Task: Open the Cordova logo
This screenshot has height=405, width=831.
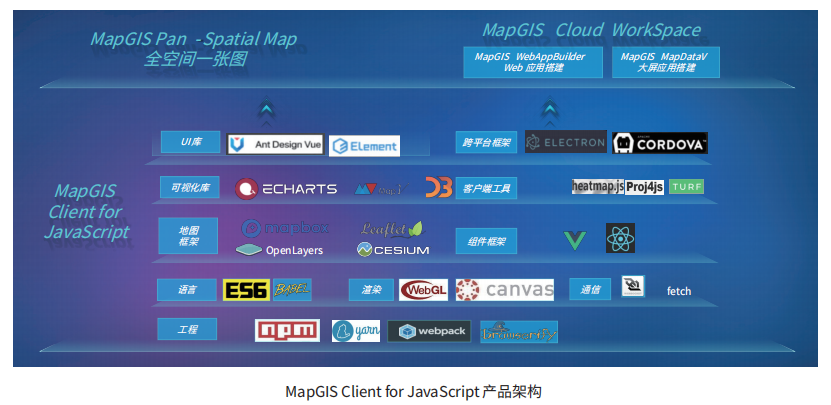Action: [x=660, y=144]
